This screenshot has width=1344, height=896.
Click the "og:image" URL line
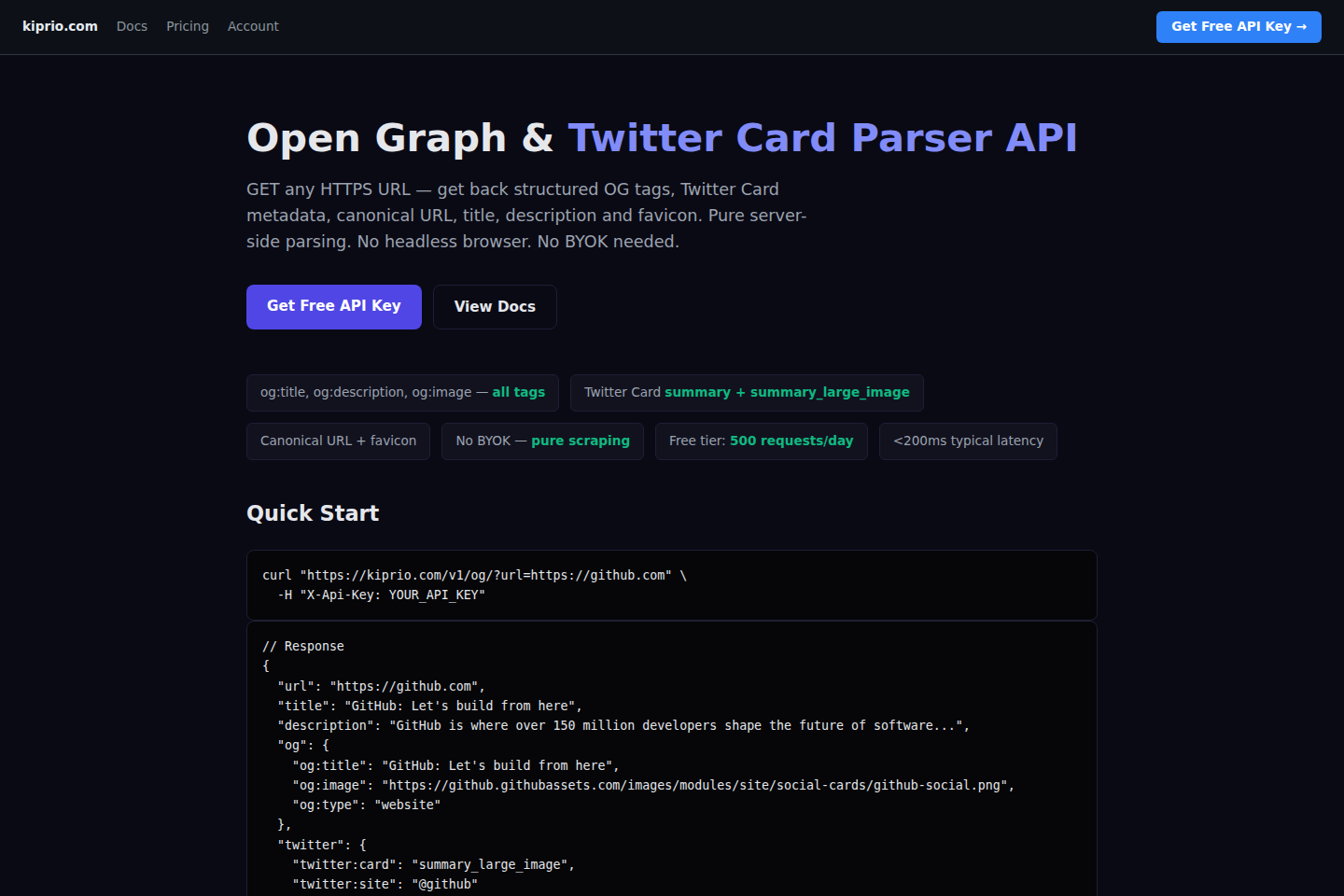(x=653, y=786)
